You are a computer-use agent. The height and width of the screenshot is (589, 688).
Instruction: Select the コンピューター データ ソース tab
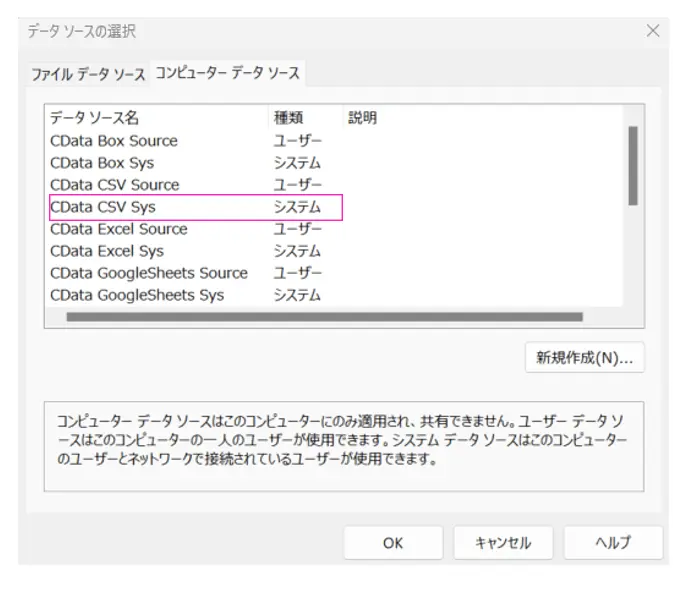[228, 73]
